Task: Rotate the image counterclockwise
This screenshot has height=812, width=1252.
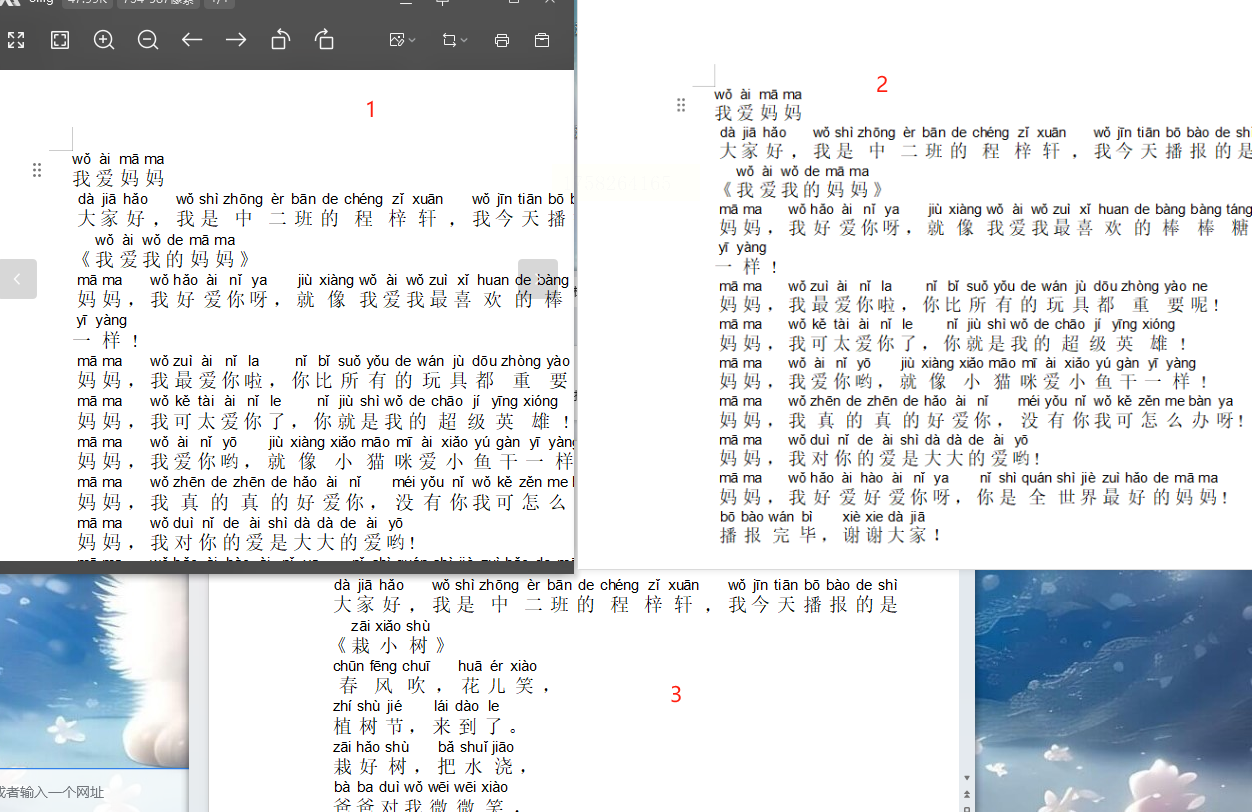Action: pos(280,40)
